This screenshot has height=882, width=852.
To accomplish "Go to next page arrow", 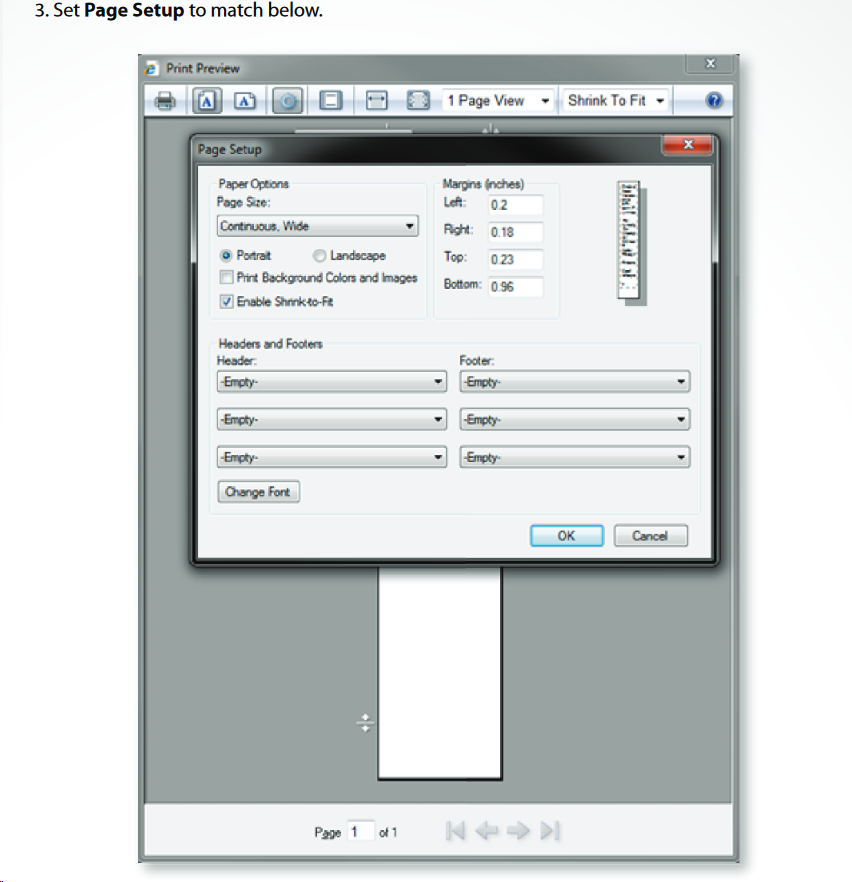I will (x=518, y=831).
